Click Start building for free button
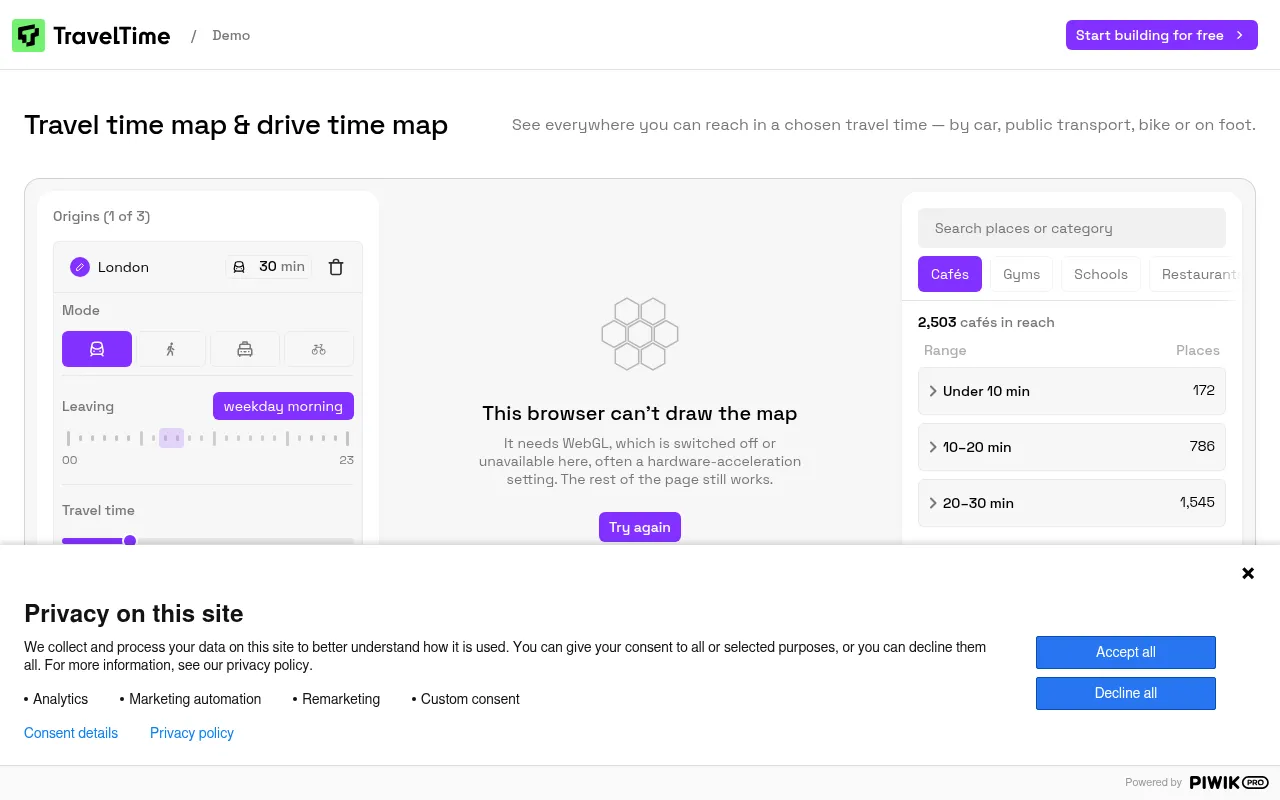Screen dimensions: 1280x800 click(1162, 35)
